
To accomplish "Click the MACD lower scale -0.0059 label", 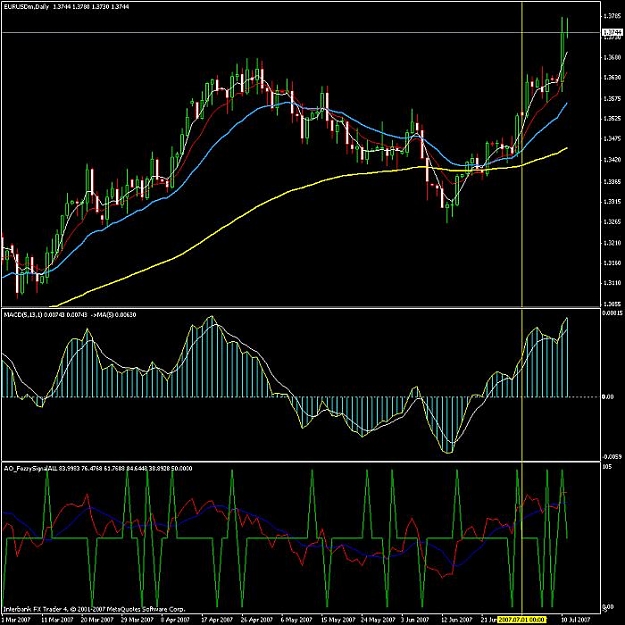I will pyautogui.click(x=612, y=457).
